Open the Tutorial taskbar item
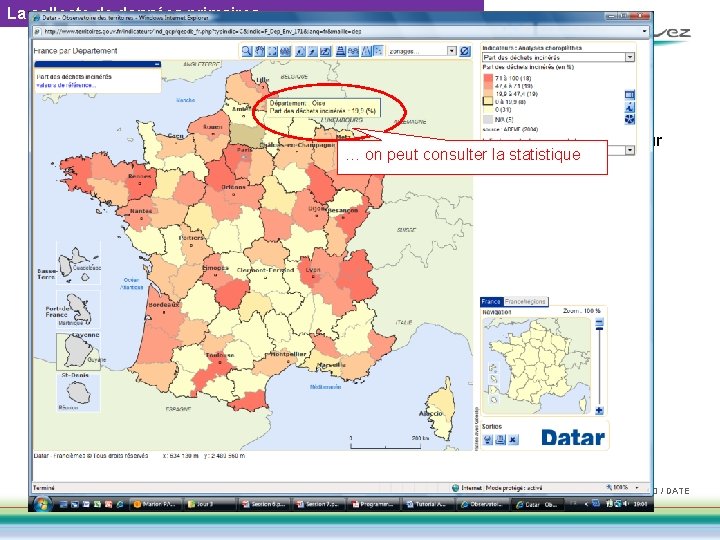The image size is (720, 540). coord(427,504)
